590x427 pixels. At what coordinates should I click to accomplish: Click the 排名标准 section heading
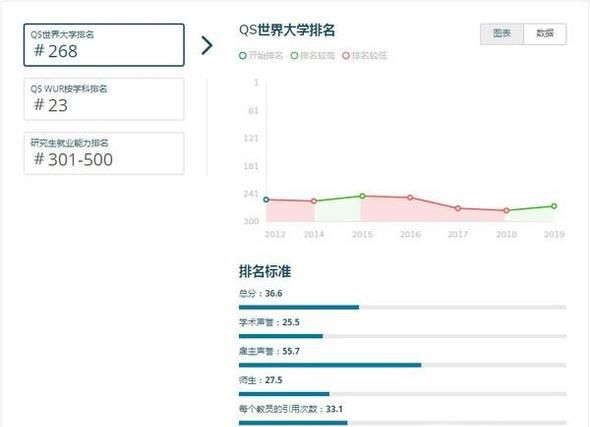point(265,271)
